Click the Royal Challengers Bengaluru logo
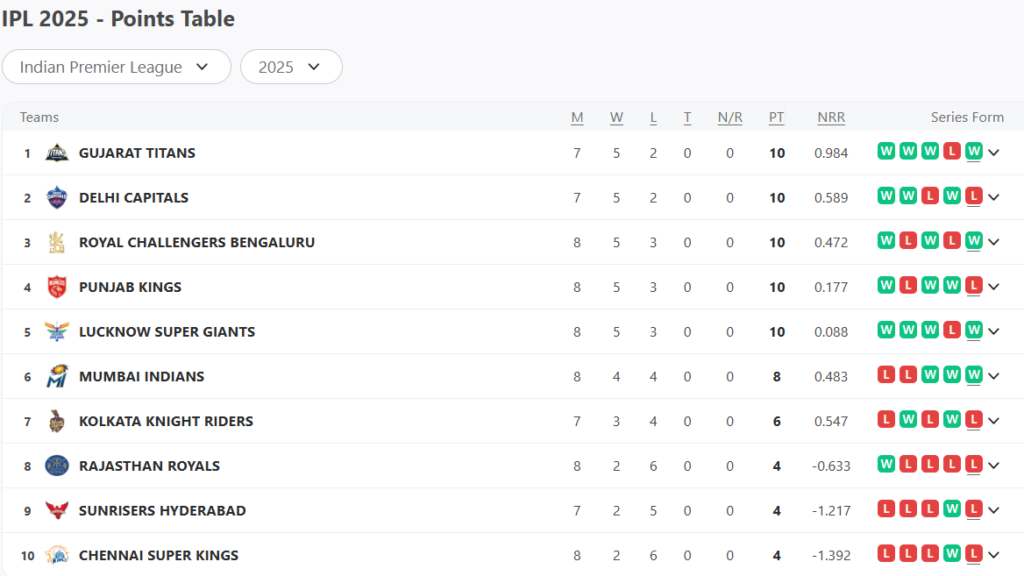 (57, 241)
